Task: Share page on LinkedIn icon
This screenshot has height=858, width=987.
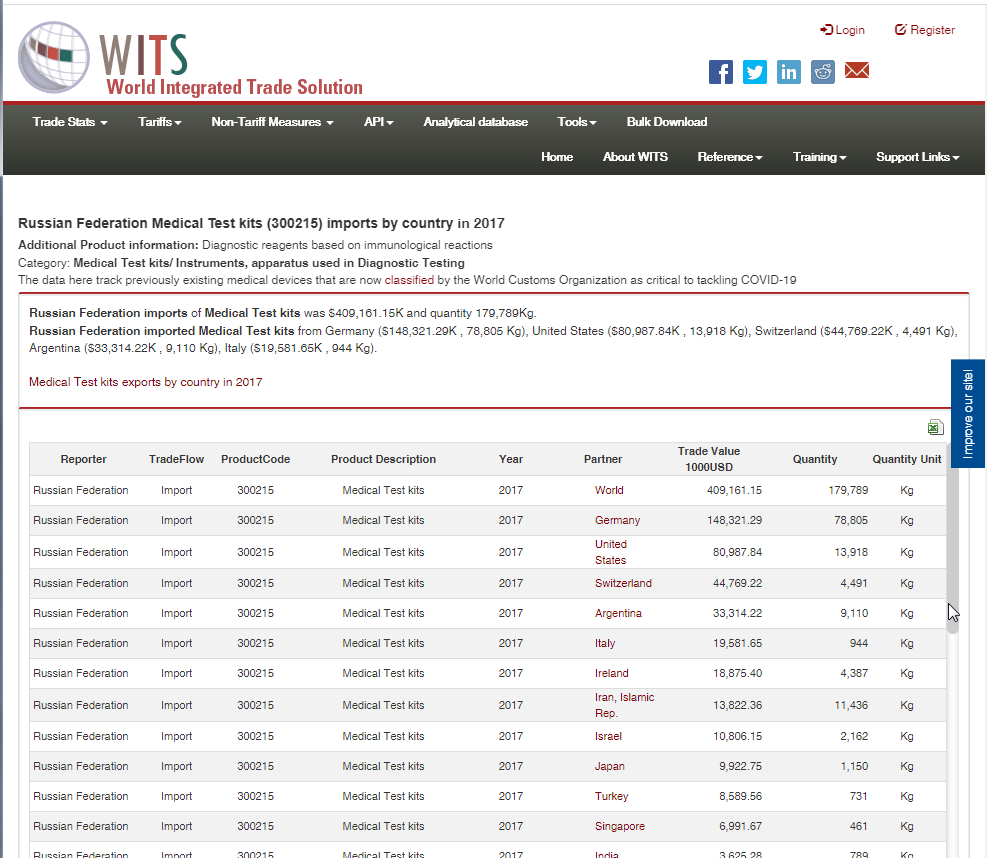Action: [789, 72]
